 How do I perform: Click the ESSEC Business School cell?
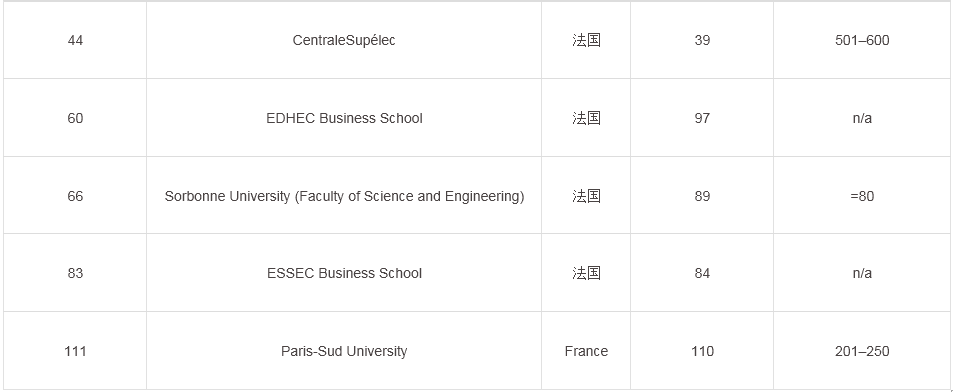(x=344, y=273)
